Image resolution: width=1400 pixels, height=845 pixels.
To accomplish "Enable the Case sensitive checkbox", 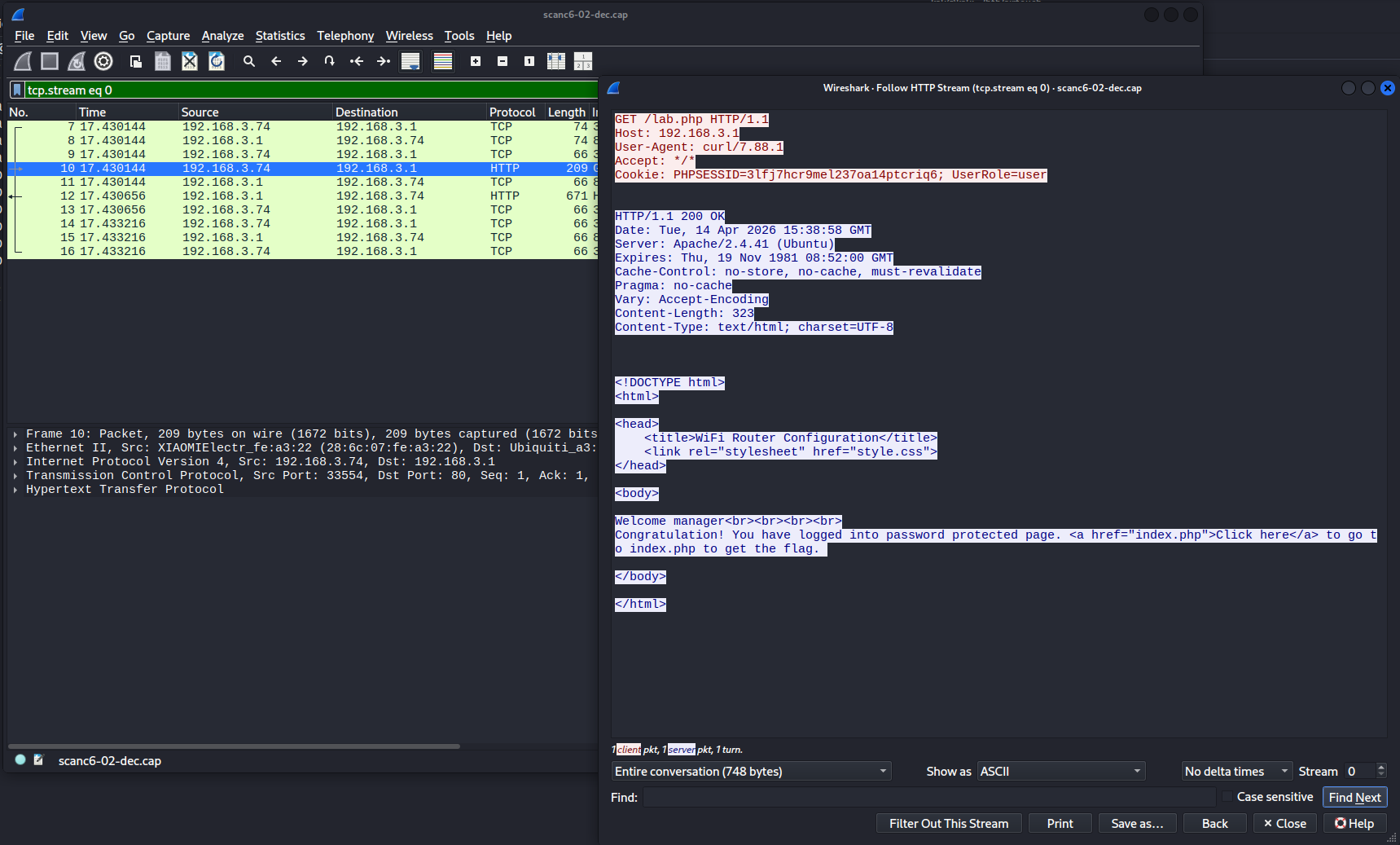I will pyautogui.click(x=1227, y=797).
